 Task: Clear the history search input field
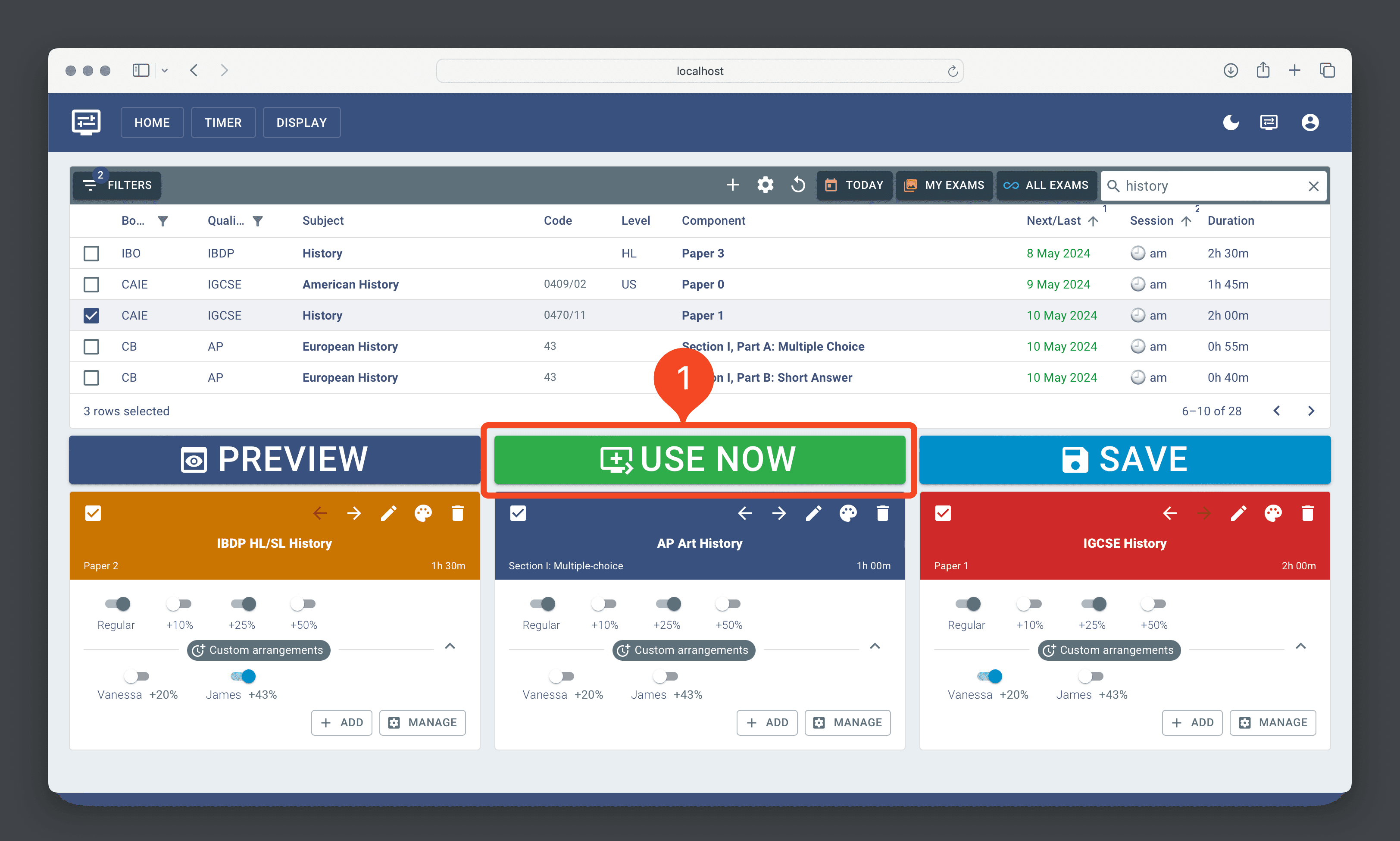[x=1314, y=185]
